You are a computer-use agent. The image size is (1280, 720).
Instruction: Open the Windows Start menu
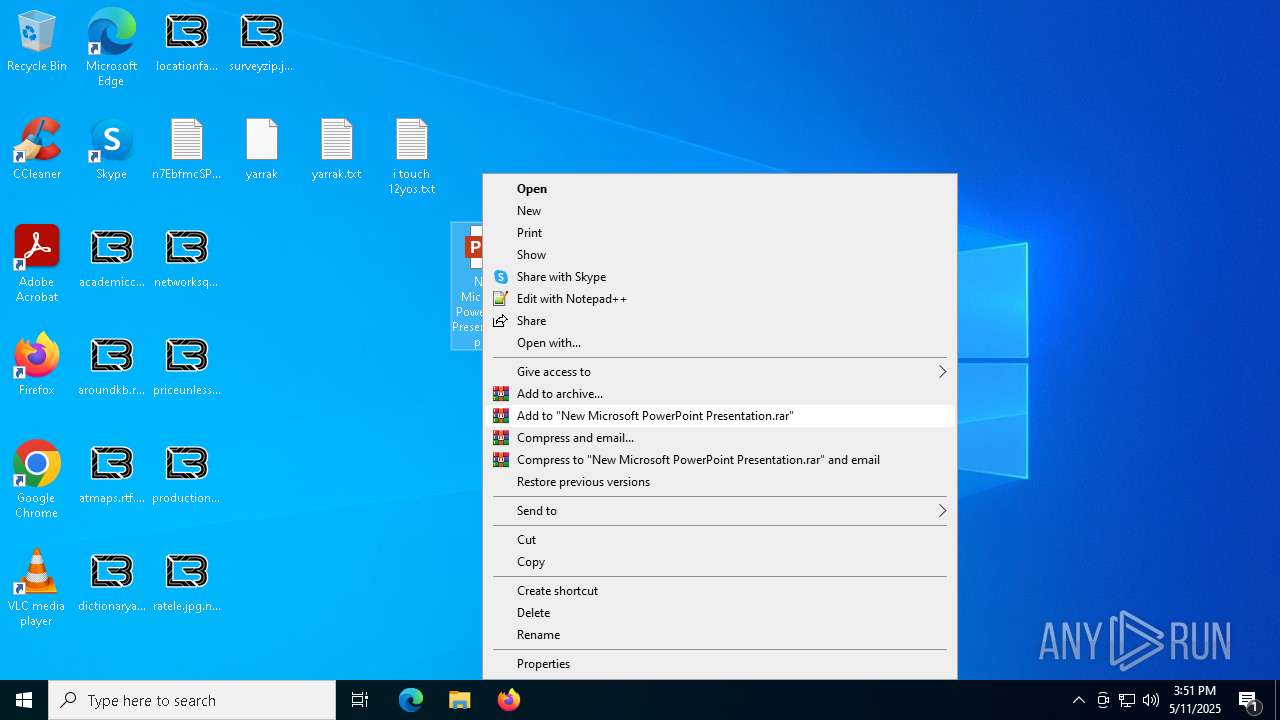[x=24, y=700]
